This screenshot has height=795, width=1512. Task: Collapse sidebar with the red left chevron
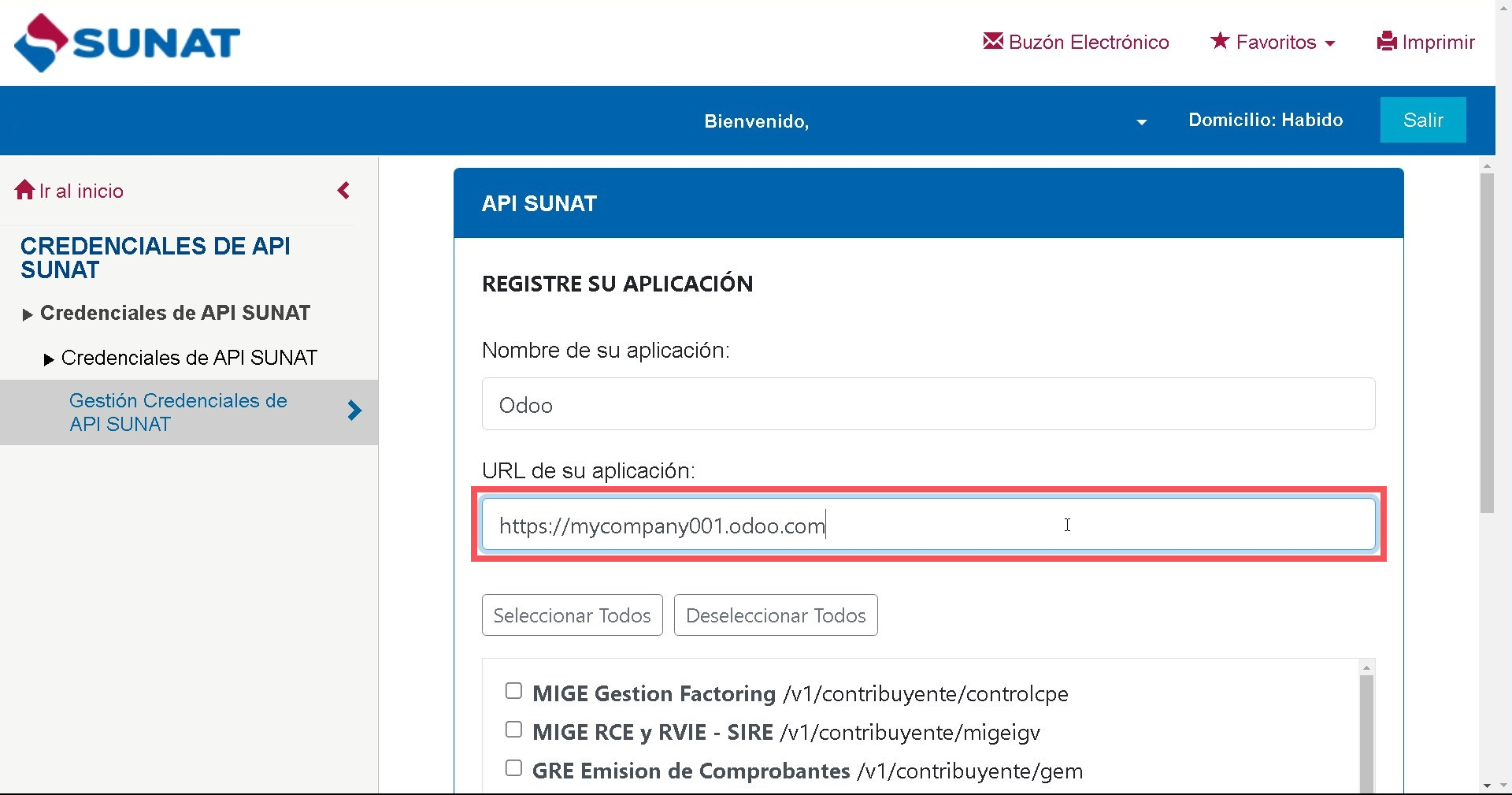coord(343,191)
